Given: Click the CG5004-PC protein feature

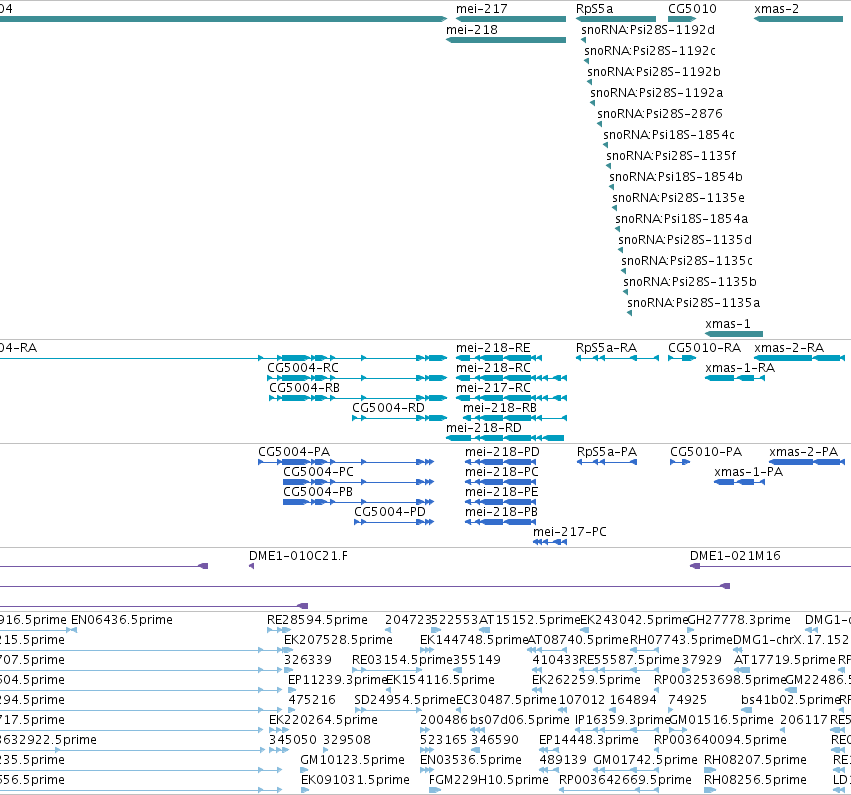Looking at the screenshot, I should pos(359,482).
